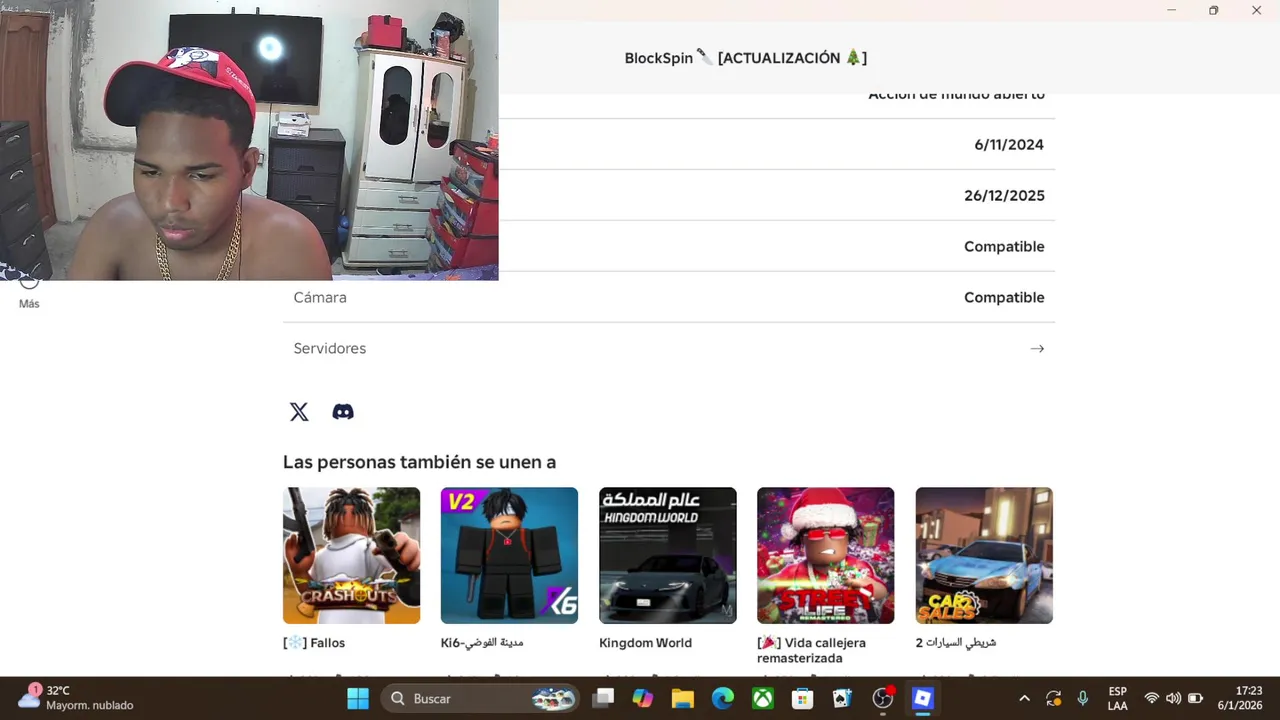Open the Street Life Remastered game thumbnail
1280x720 pixels.
(x=826, y=555)
